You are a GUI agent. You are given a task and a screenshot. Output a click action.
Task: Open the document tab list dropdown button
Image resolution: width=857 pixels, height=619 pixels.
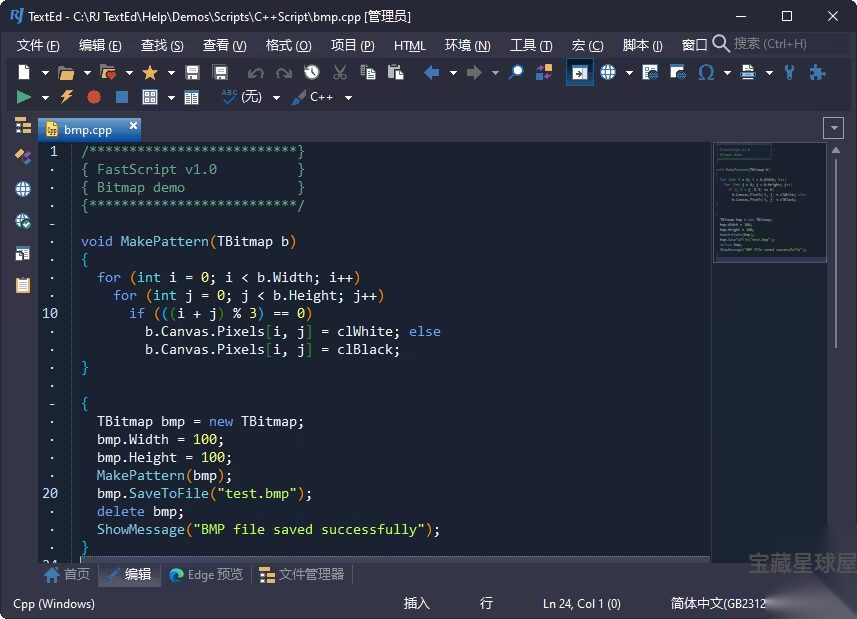point(833,128)
